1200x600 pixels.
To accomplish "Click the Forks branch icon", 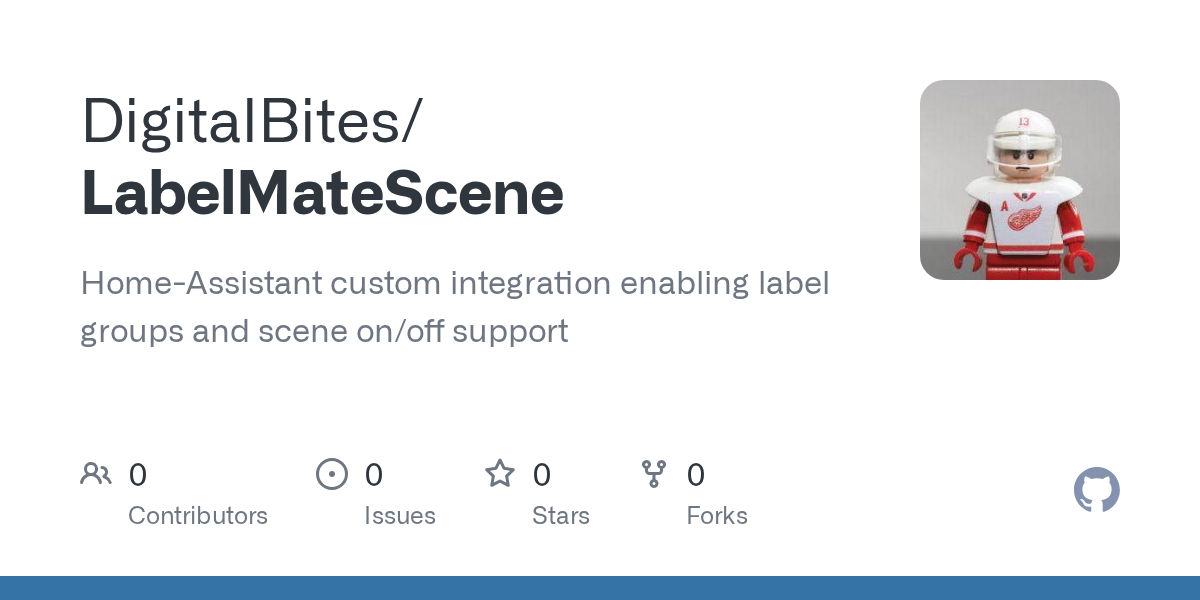I will 654,474.
